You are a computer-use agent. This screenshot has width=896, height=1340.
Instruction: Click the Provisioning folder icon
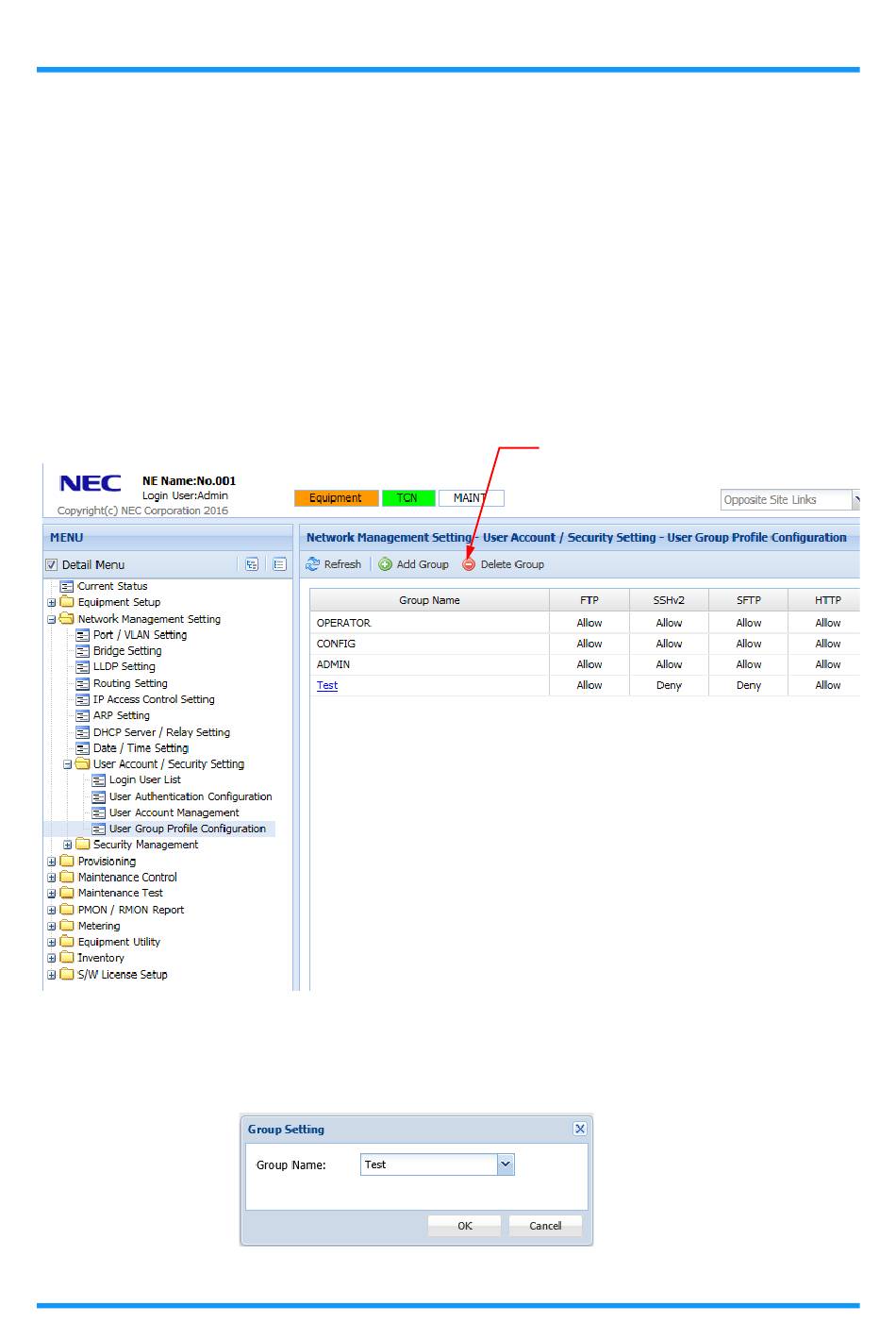67,861
